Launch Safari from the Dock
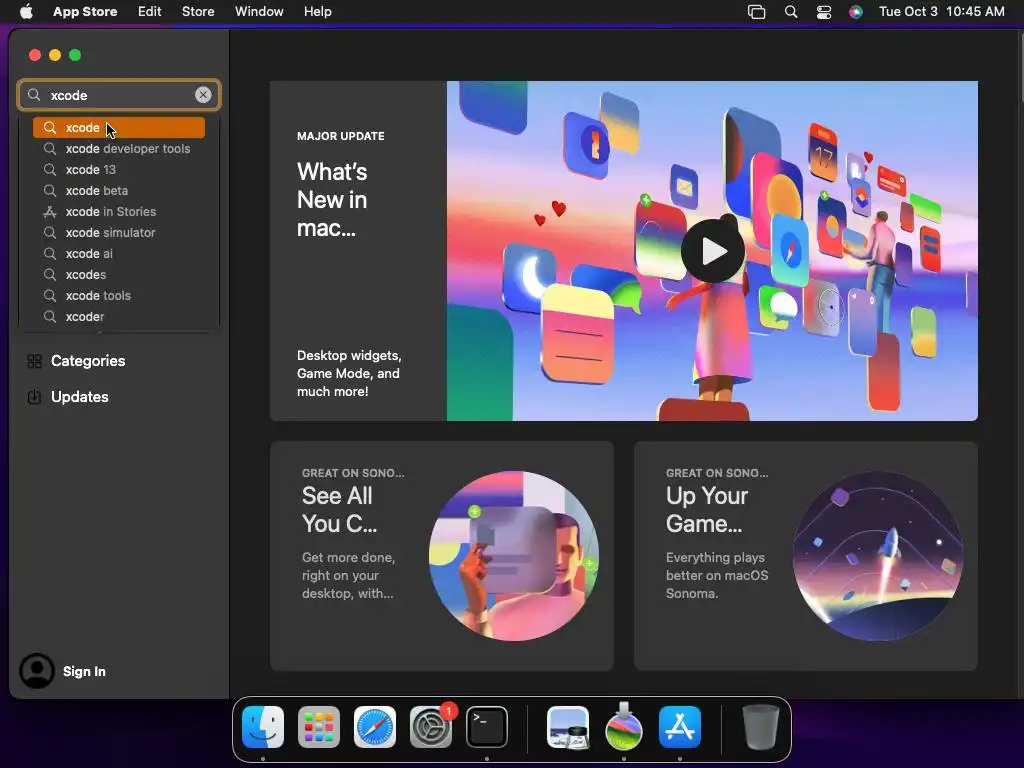1024x768 pixels. [375, 727]
